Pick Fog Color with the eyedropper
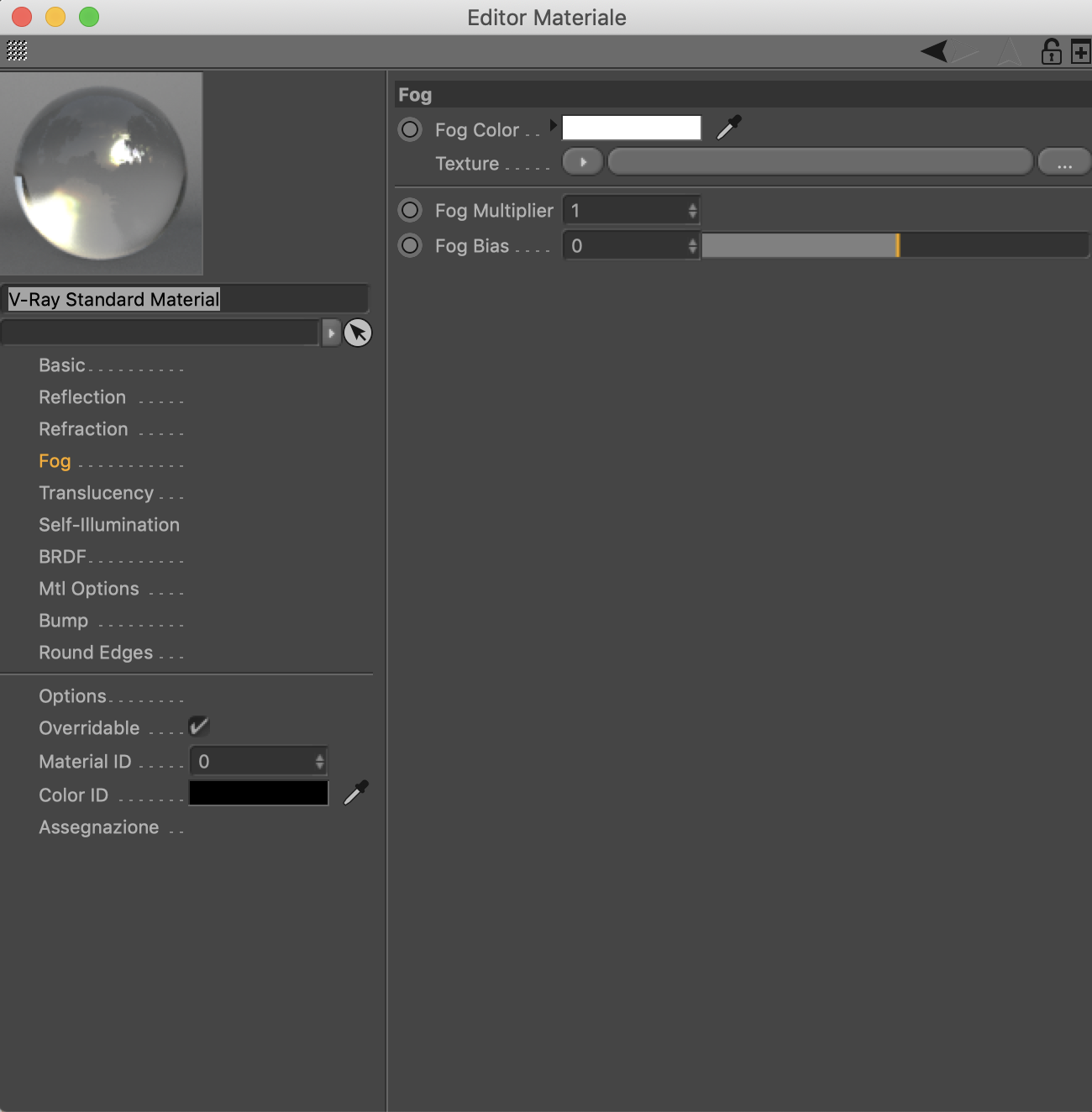Viewport: 1092px width, 1112px height. (728, 128)
